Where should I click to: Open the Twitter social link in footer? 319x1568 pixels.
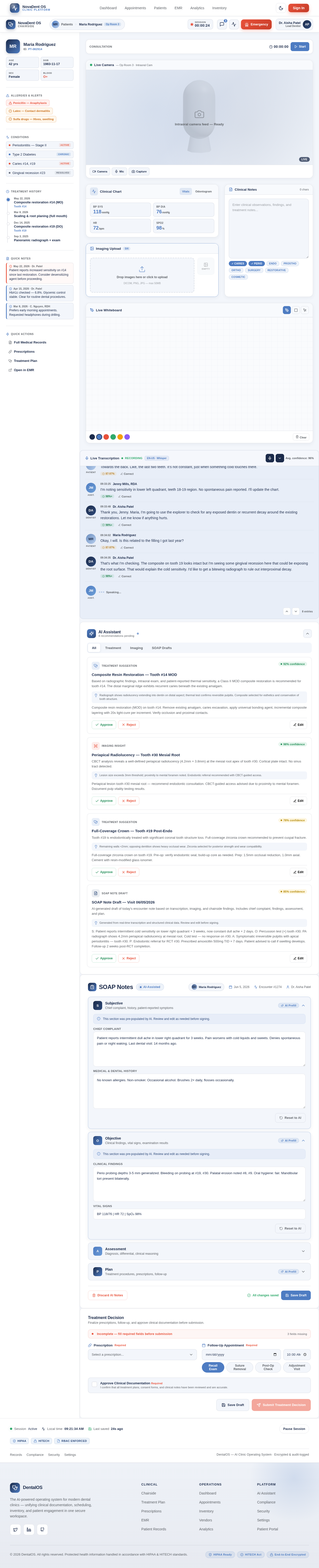(x=15, y=1529)
